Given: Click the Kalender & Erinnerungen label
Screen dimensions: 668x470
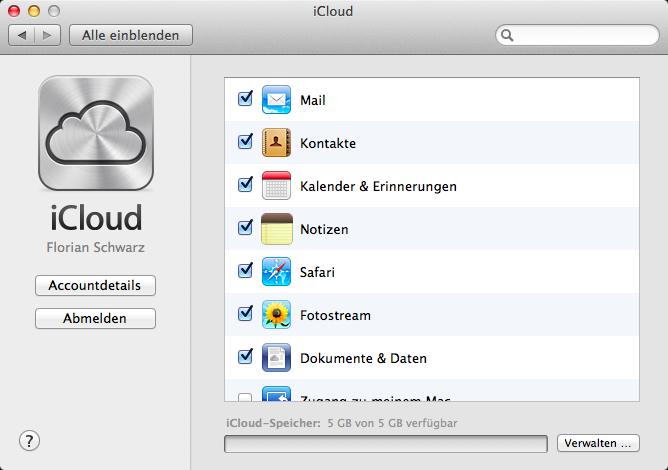Looking at the screenshot, I should [x=378, y=186].
